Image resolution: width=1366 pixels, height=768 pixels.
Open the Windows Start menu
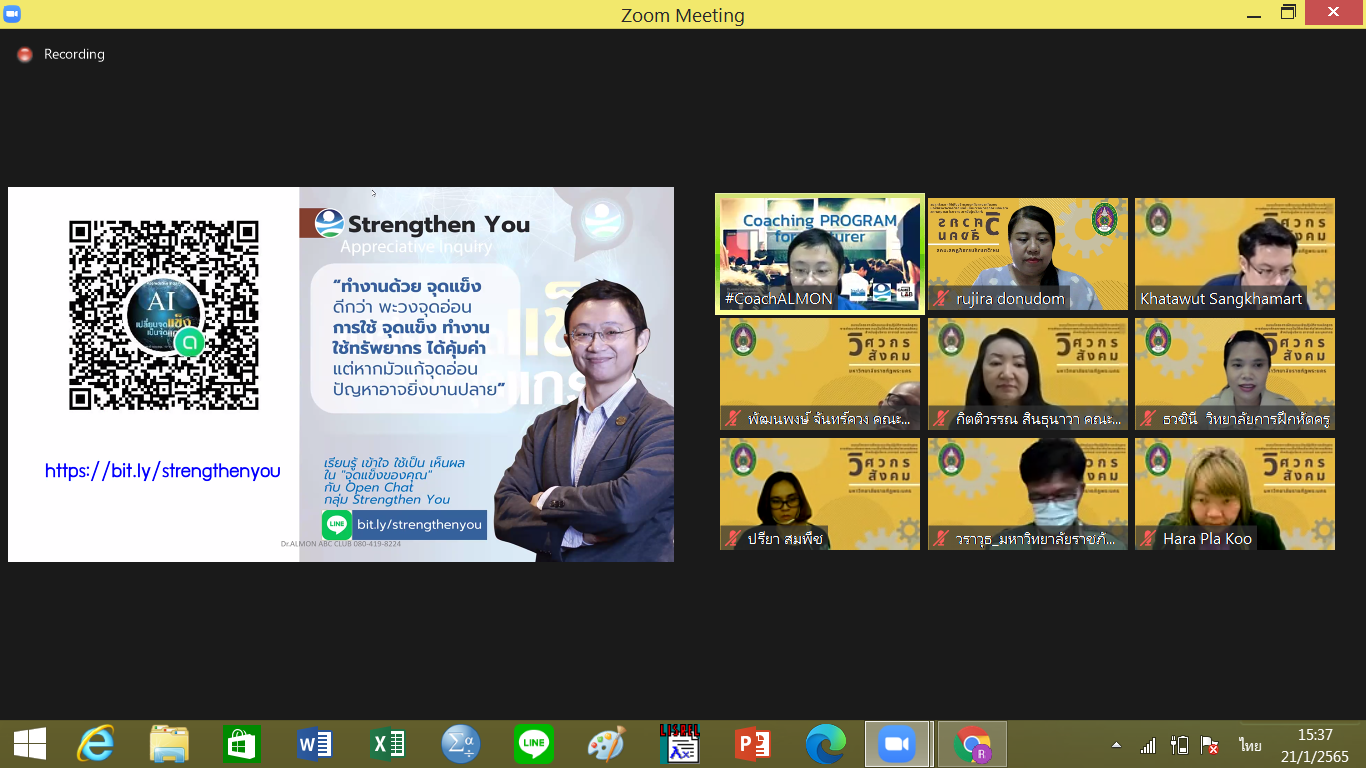pyautogui.click(x=29, y=744)
